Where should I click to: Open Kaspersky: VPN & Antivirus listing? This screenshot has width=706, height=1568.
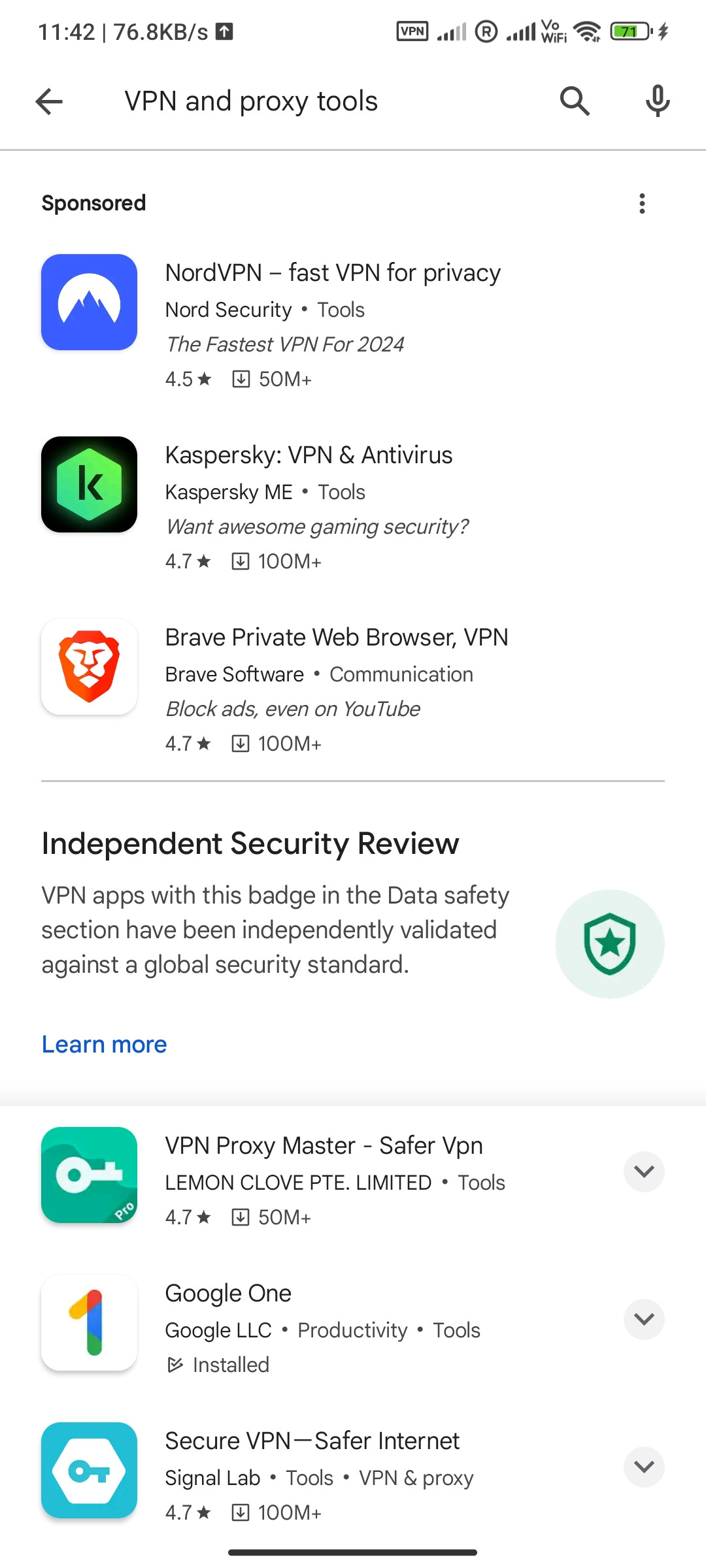point(309,455)
